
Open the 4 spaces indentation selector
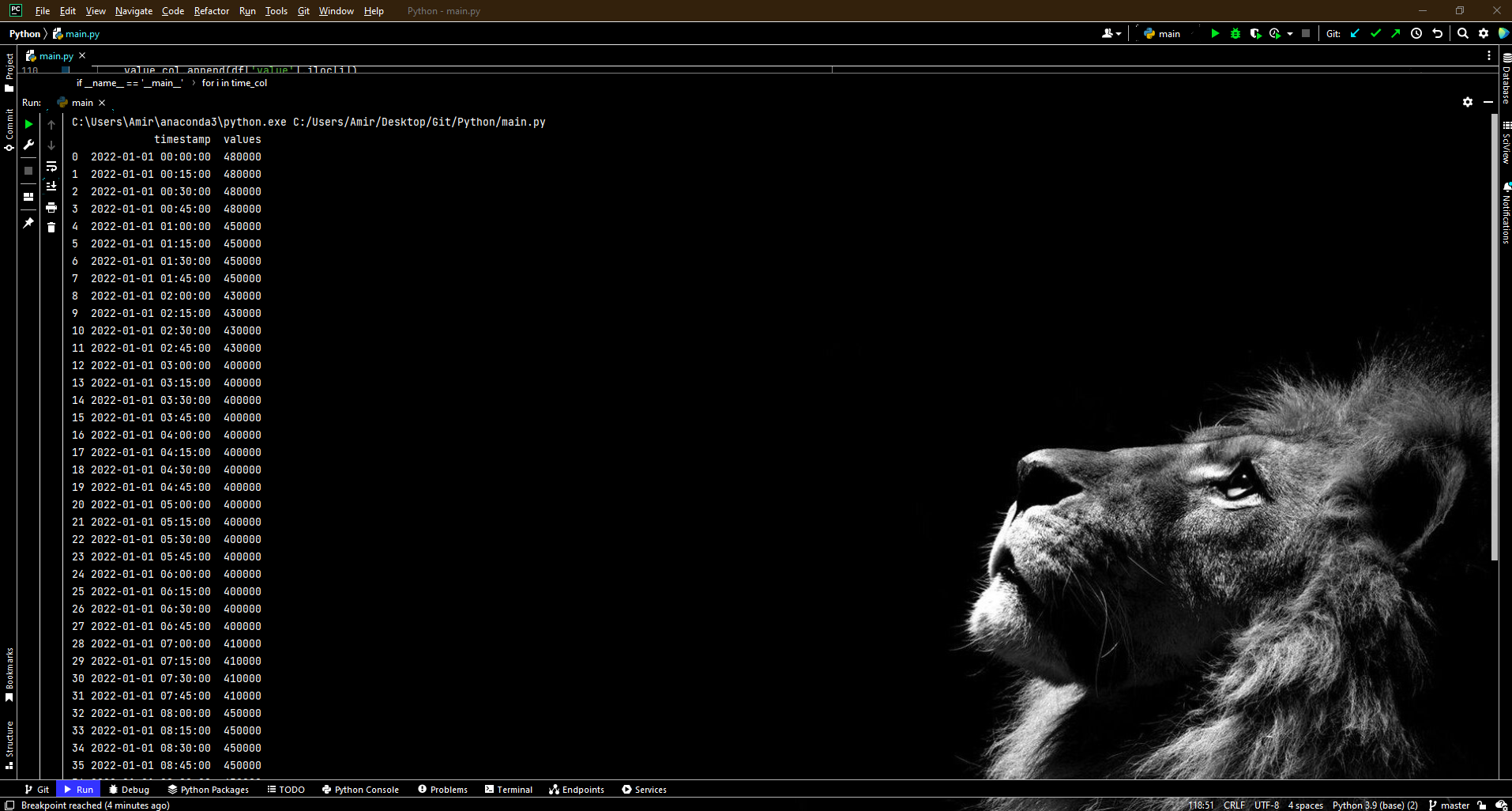pyautogui.click(x=1305, y=805)
